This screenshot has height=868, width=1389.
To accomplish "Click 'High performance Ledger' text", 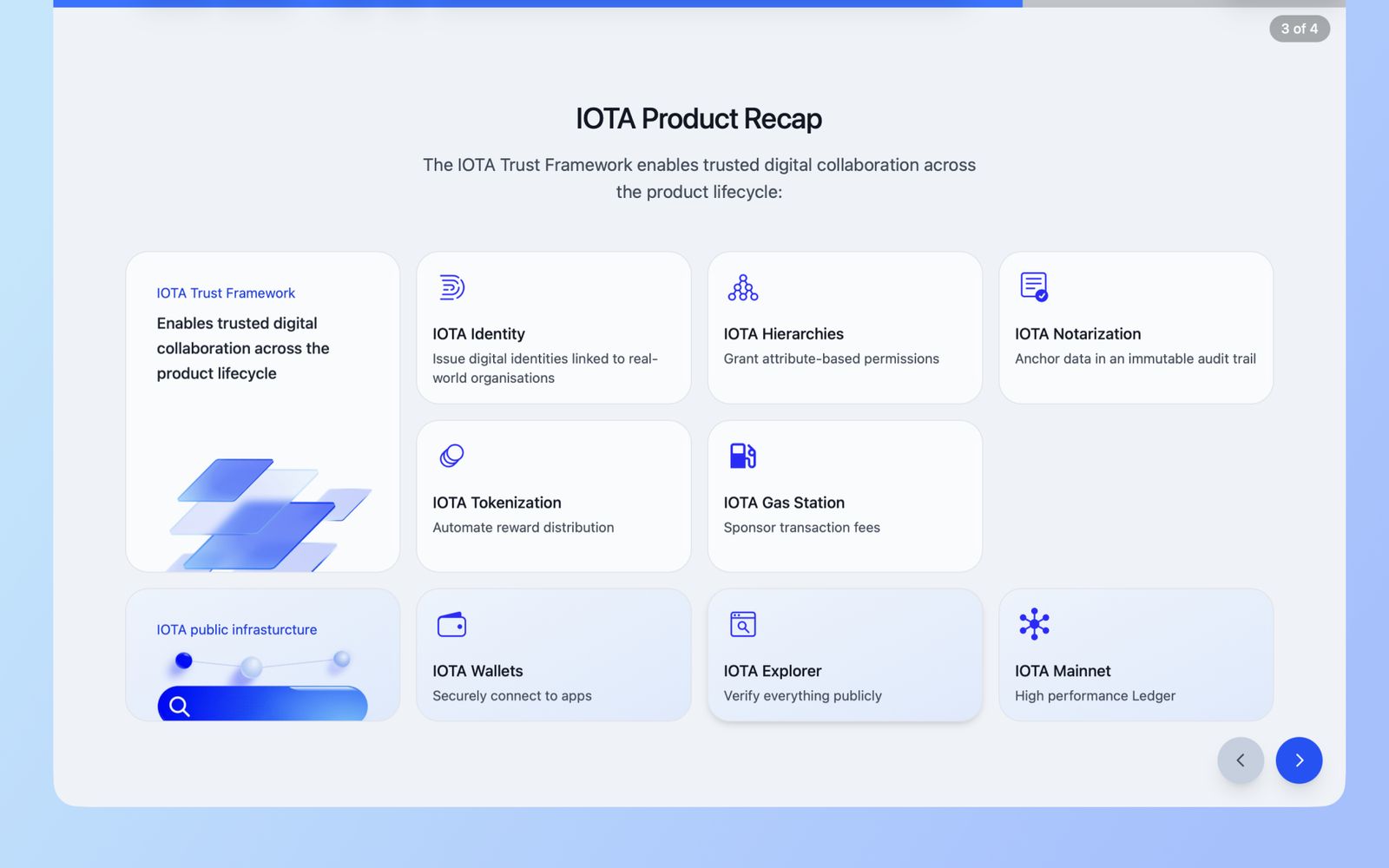I will pyautogui.click(x=1095, y=696).
